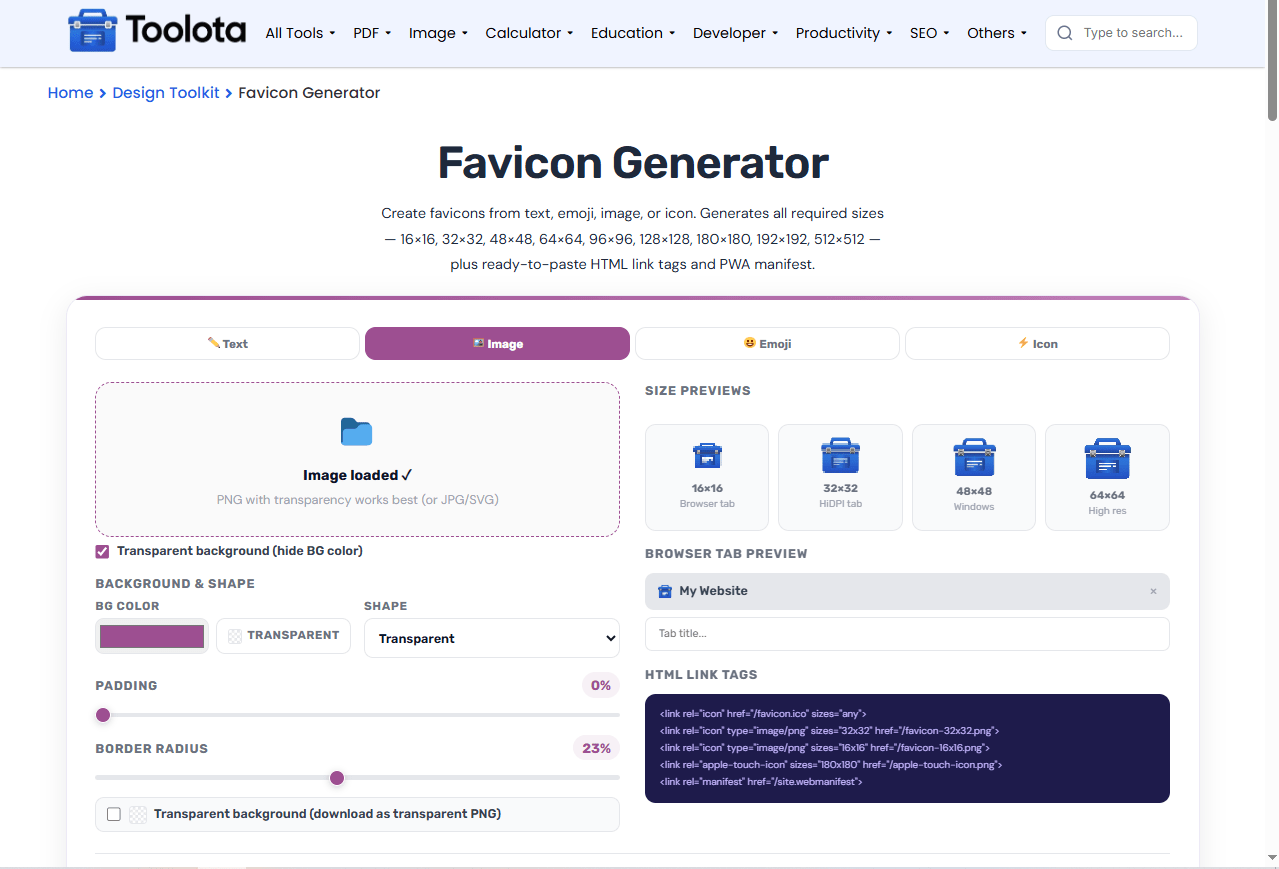Expand the PDF menu
This screenshot has height=869, width=1279.
tap(372, 33)
